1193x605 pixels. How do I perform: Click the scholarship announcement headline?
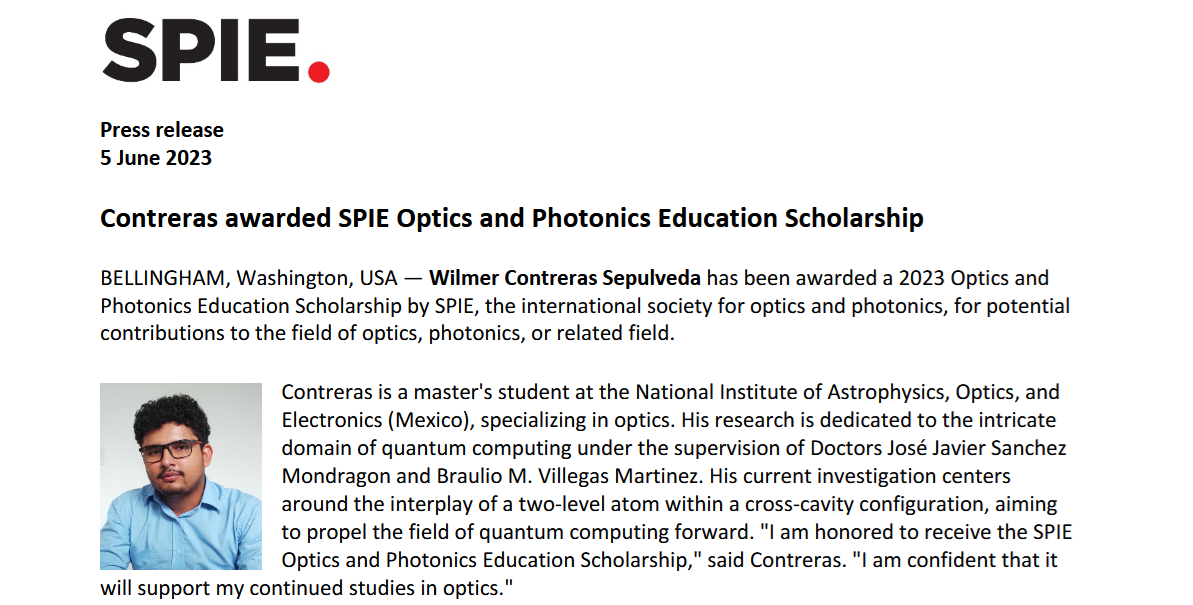coord(511,219)
